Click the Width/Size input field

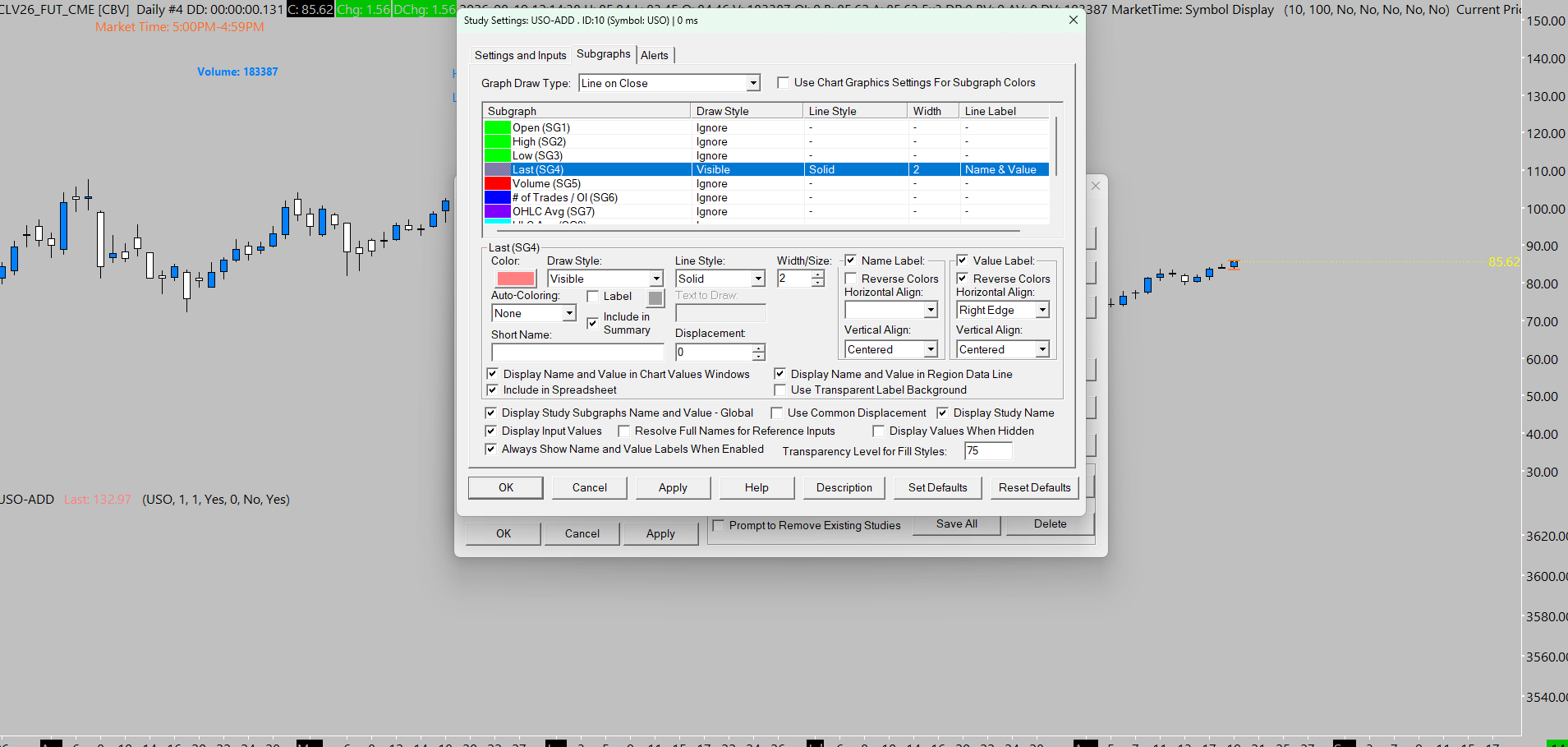(794, 279)
